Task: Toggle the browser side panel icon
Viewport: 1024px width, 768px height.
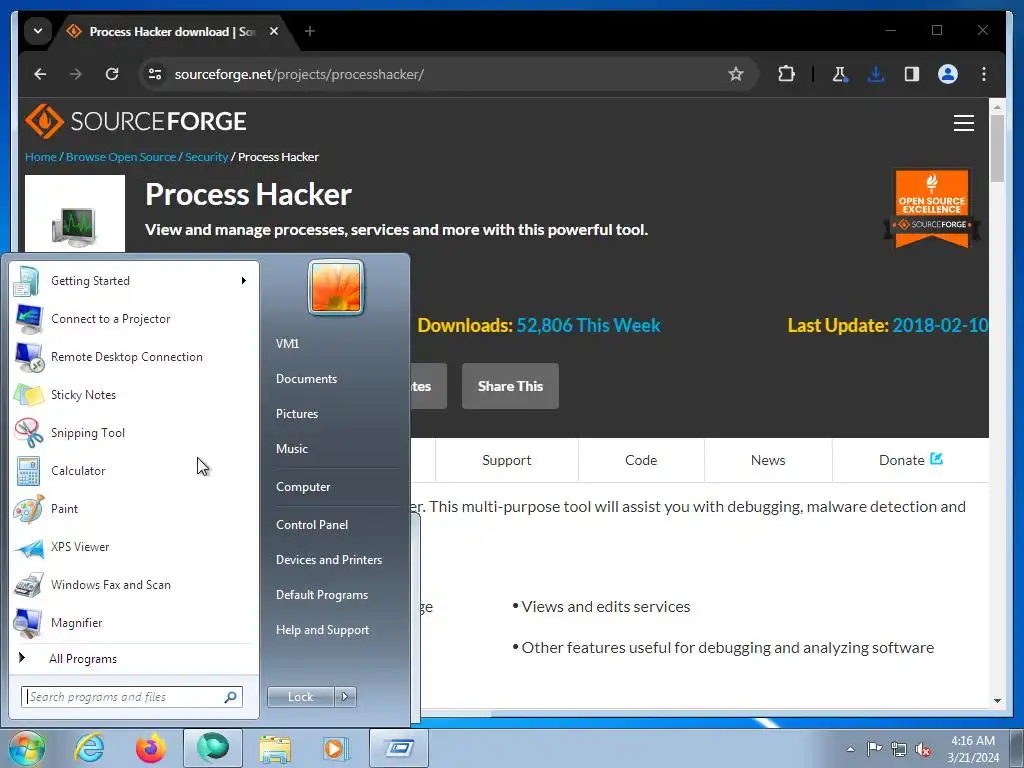Action: [912, 74]
